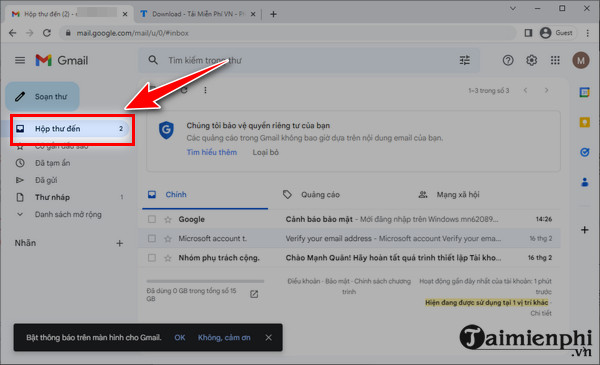Click browser back arrow

coord(13,33)
